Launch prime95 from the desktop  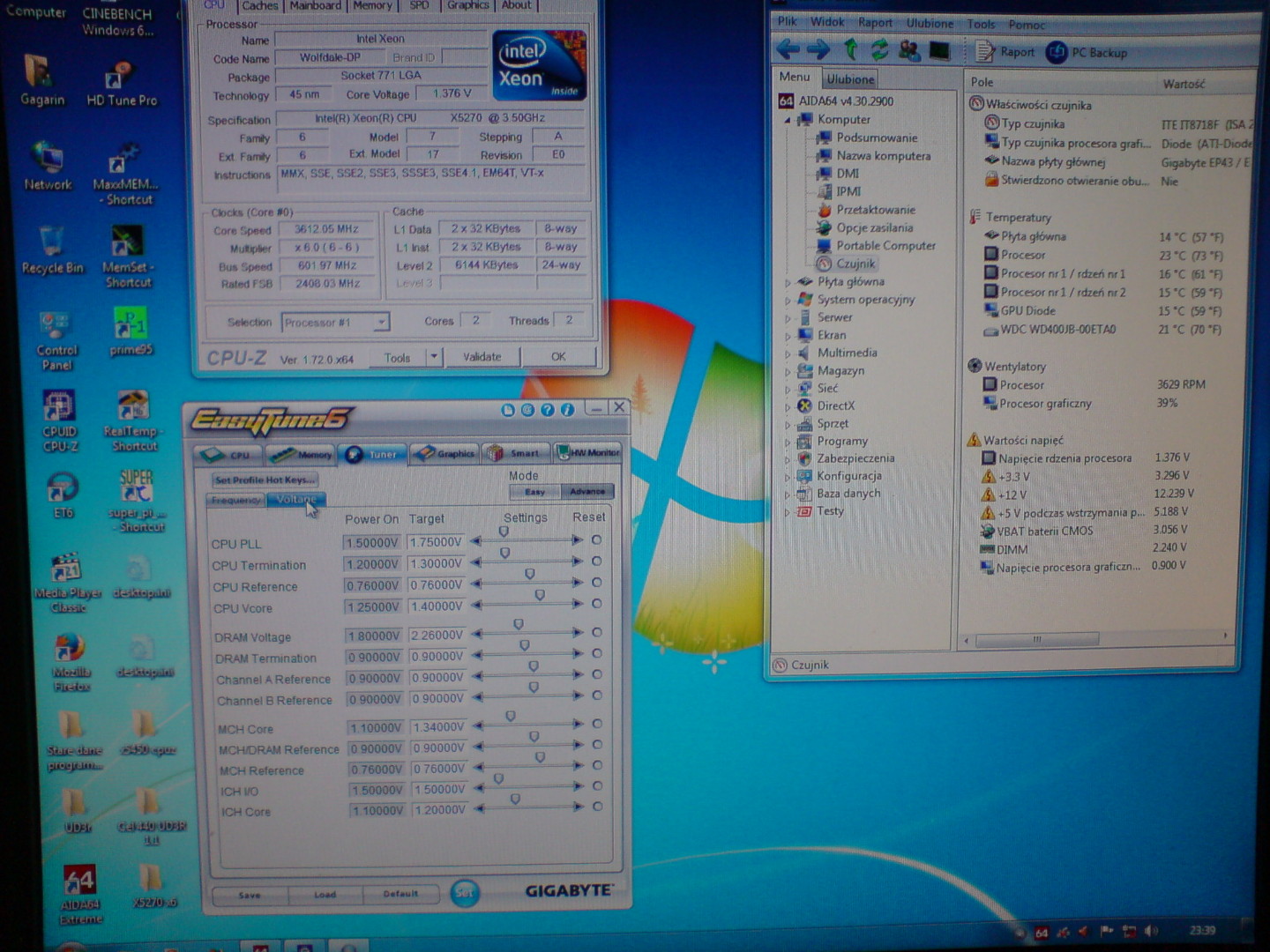[x=131, y=331]
